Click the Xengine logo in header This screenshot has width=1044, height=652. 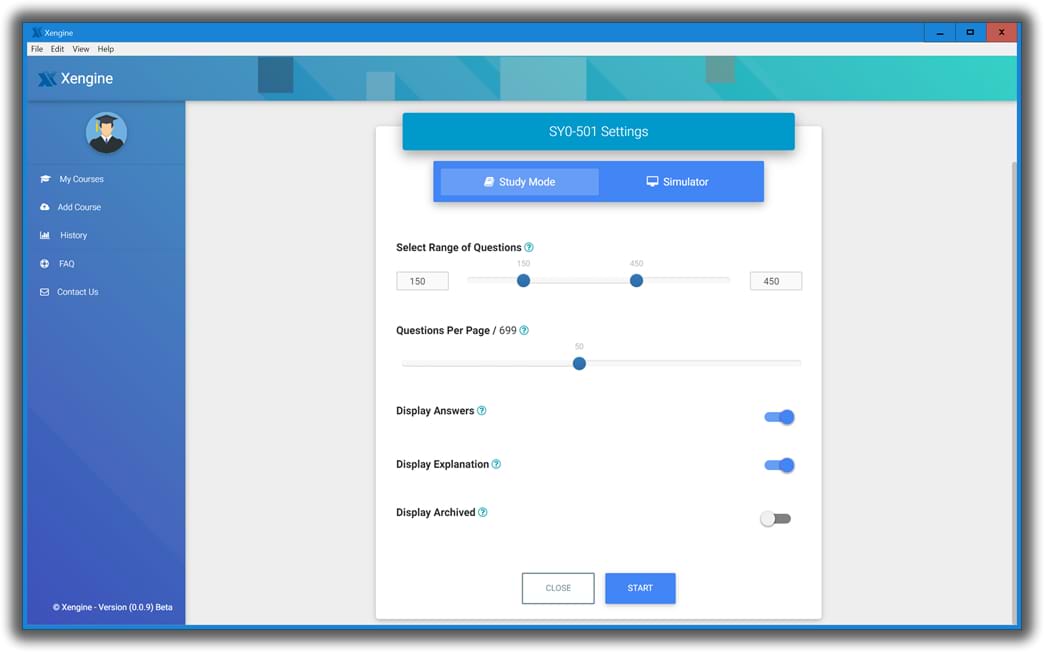75,79
